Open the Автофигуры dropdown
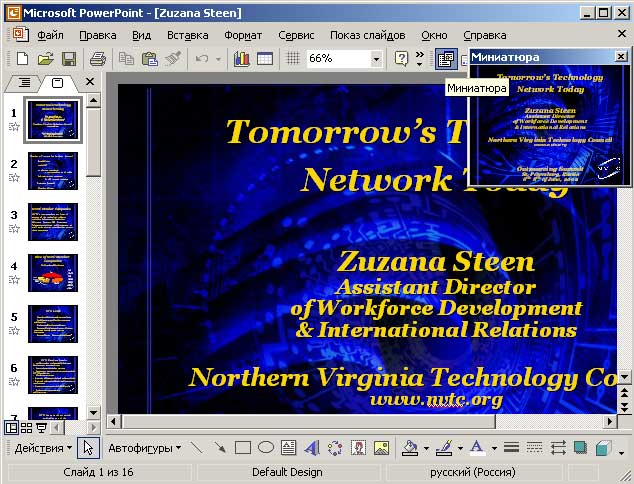 click(x=144, y=448)
